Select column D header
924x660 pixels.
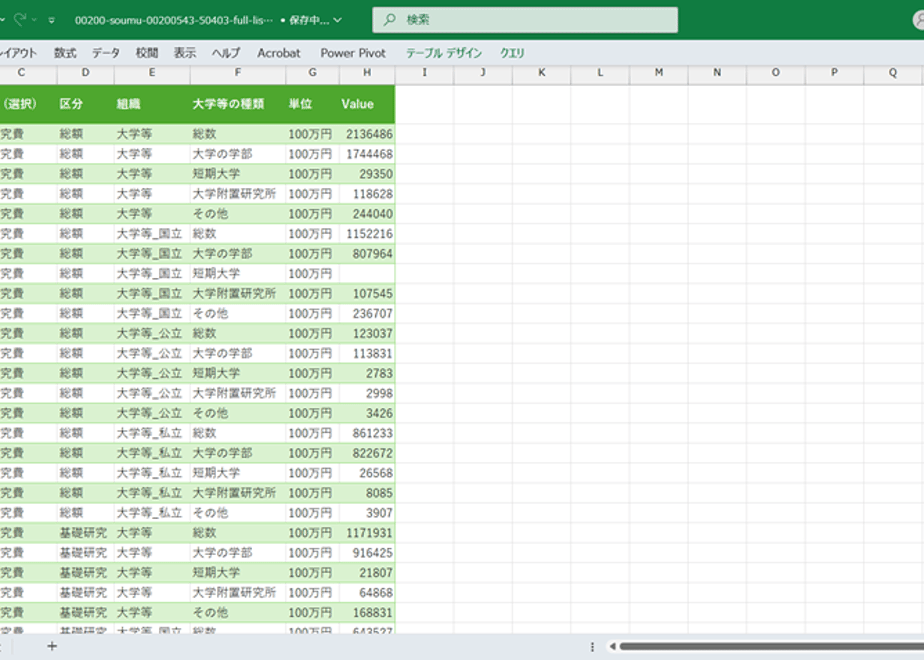click(x=85, y=72)
